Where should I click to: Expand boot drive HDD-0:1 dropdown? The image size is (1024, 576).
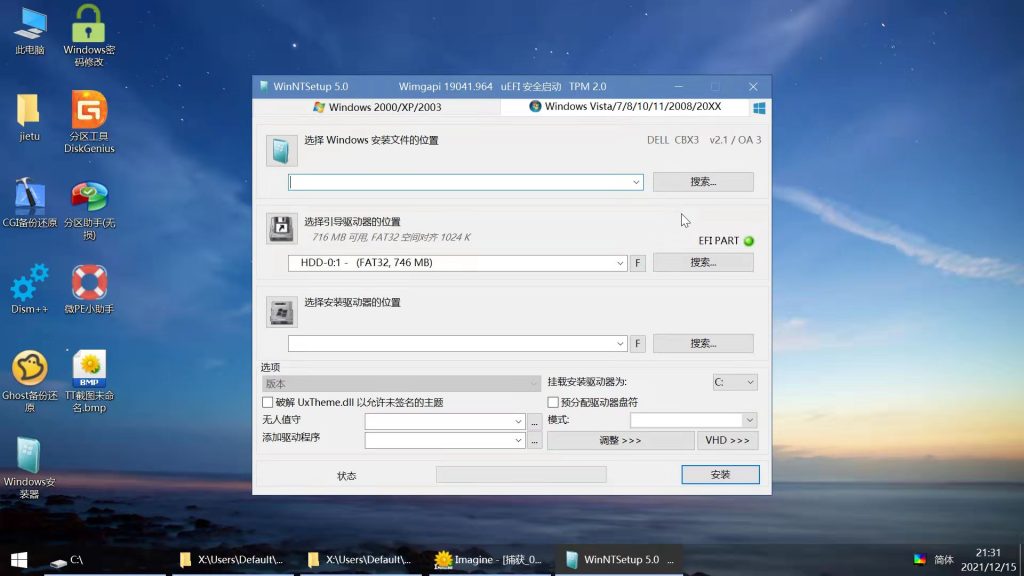pyautogui.click(x=620, y=263)
